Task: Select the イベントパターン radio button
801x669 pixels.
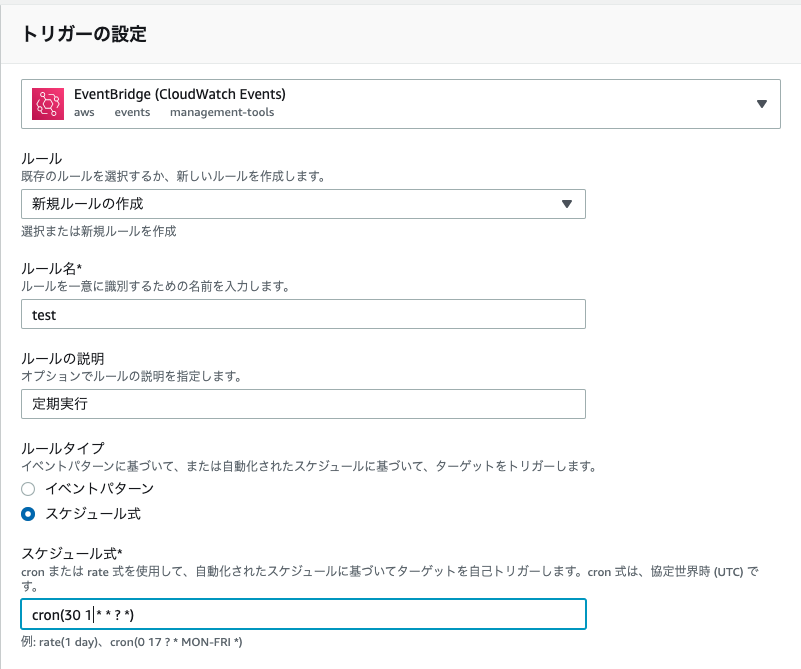Action: [x=28, y=489]
